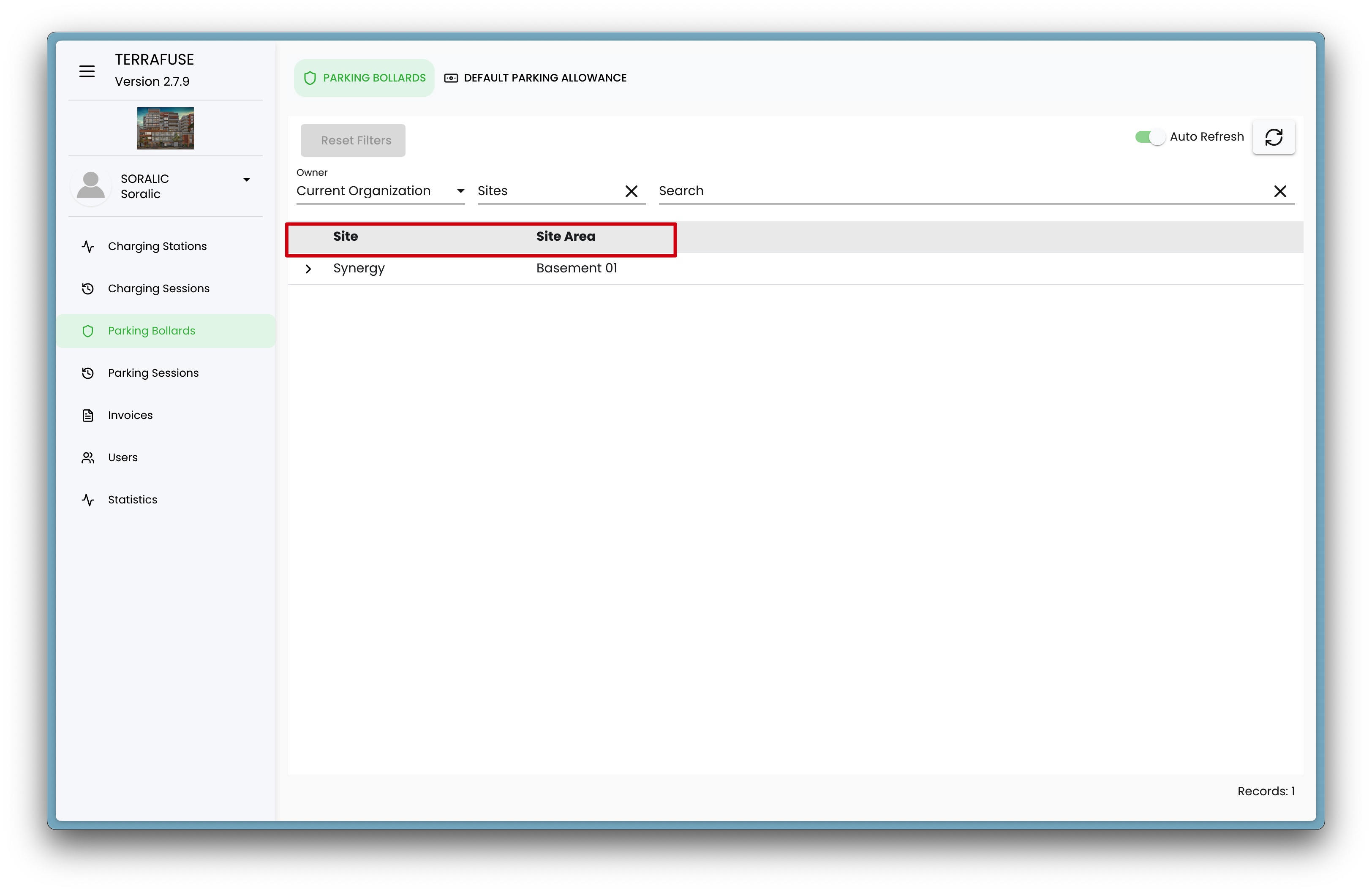The image size is (1372, 892).
Task: Click the Invoices document icon
Action: 87,416
